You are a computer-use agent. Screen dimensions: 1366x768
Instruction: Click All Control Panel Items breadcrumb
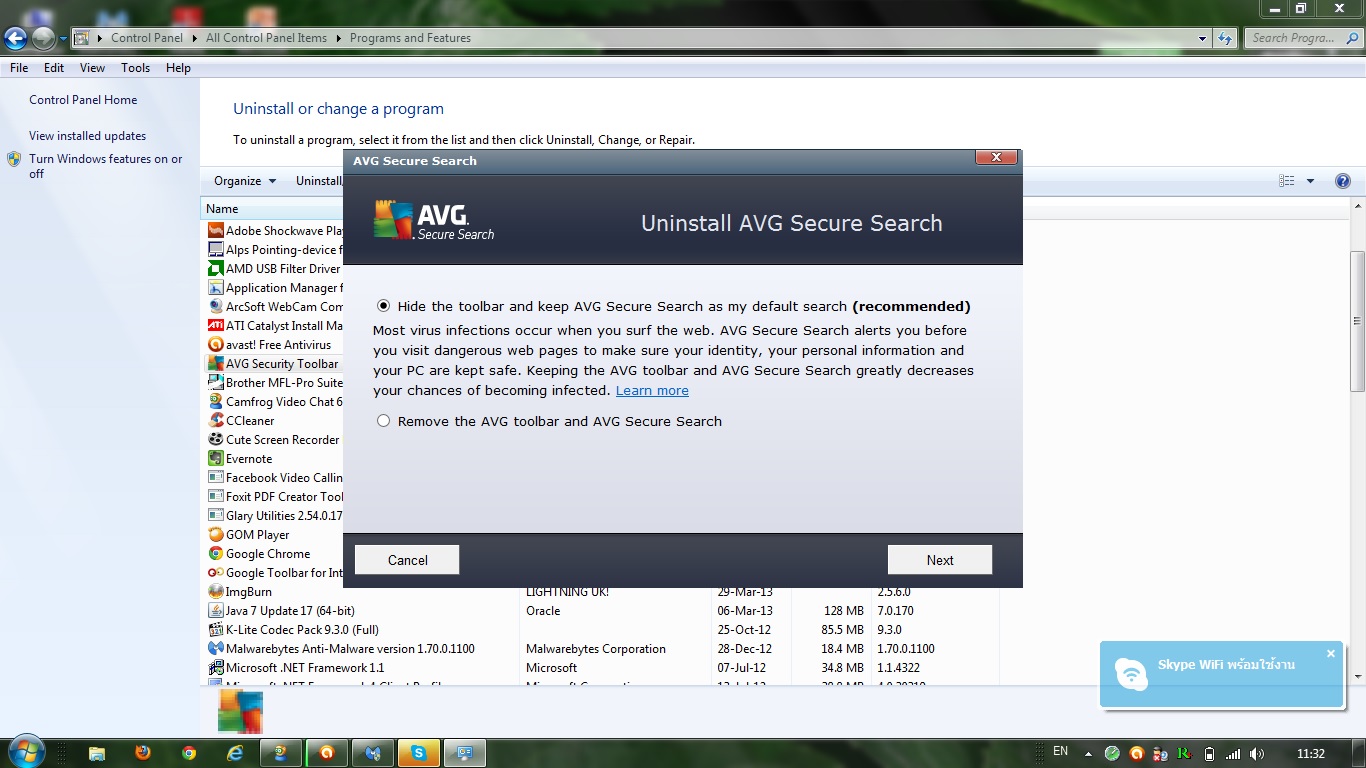tap(266, 38)
